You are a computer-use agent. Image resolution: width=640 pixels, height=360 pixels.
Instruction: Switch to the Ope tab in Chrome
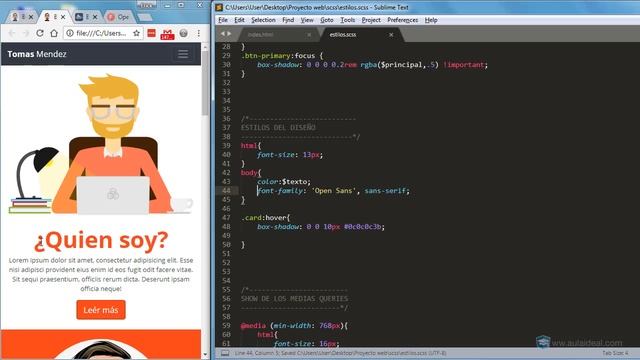tap(119, 17)
